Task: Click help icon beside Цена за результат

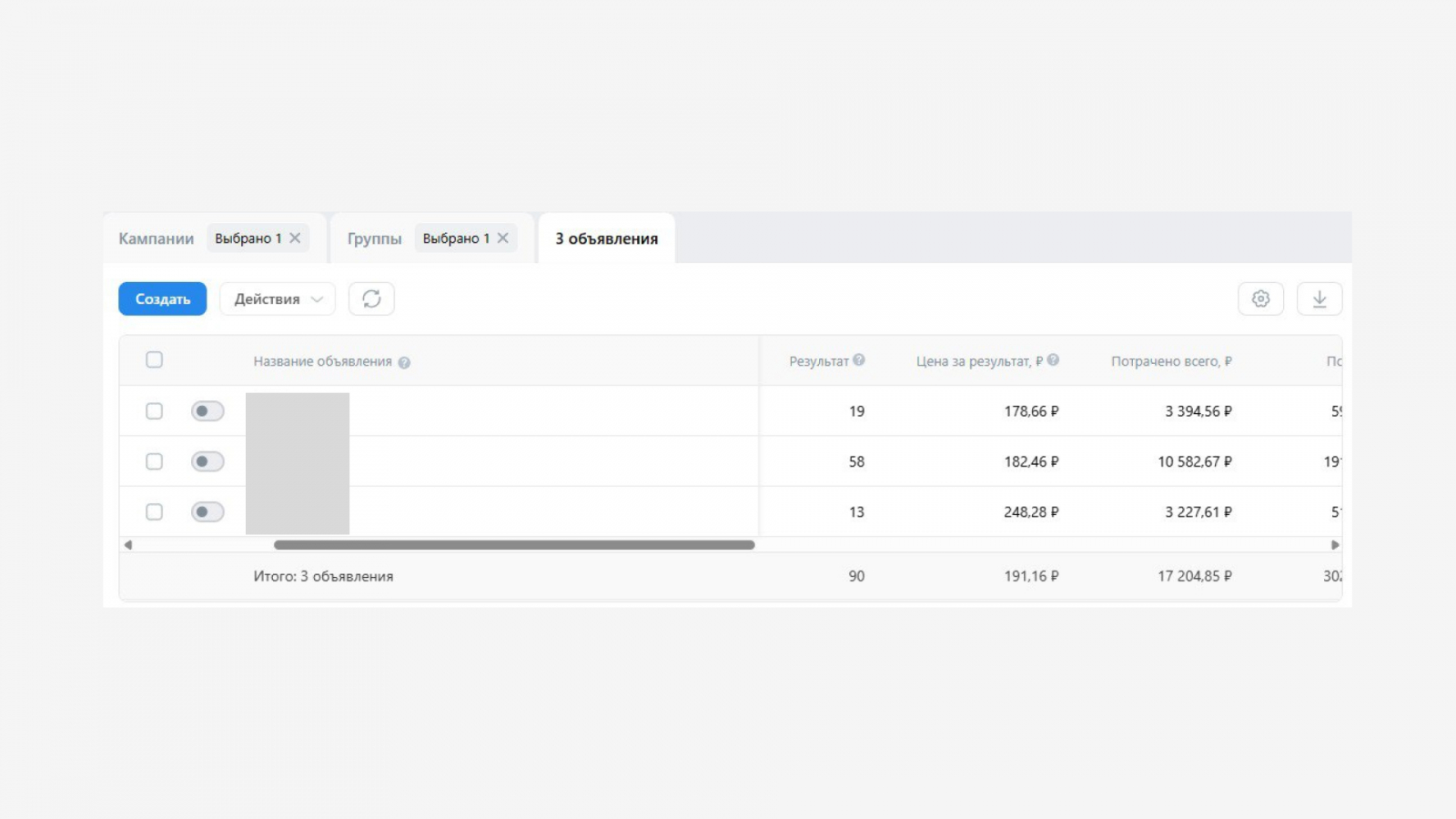Action: [1053, 360]
